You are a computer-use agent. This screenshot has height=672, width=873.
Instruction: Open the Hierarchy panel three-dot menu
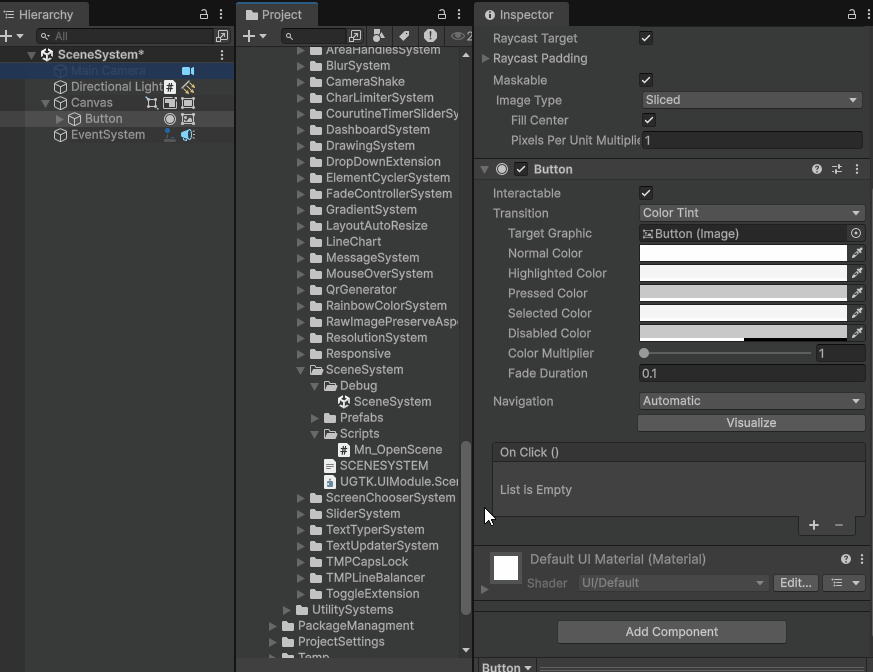[221, 14]
